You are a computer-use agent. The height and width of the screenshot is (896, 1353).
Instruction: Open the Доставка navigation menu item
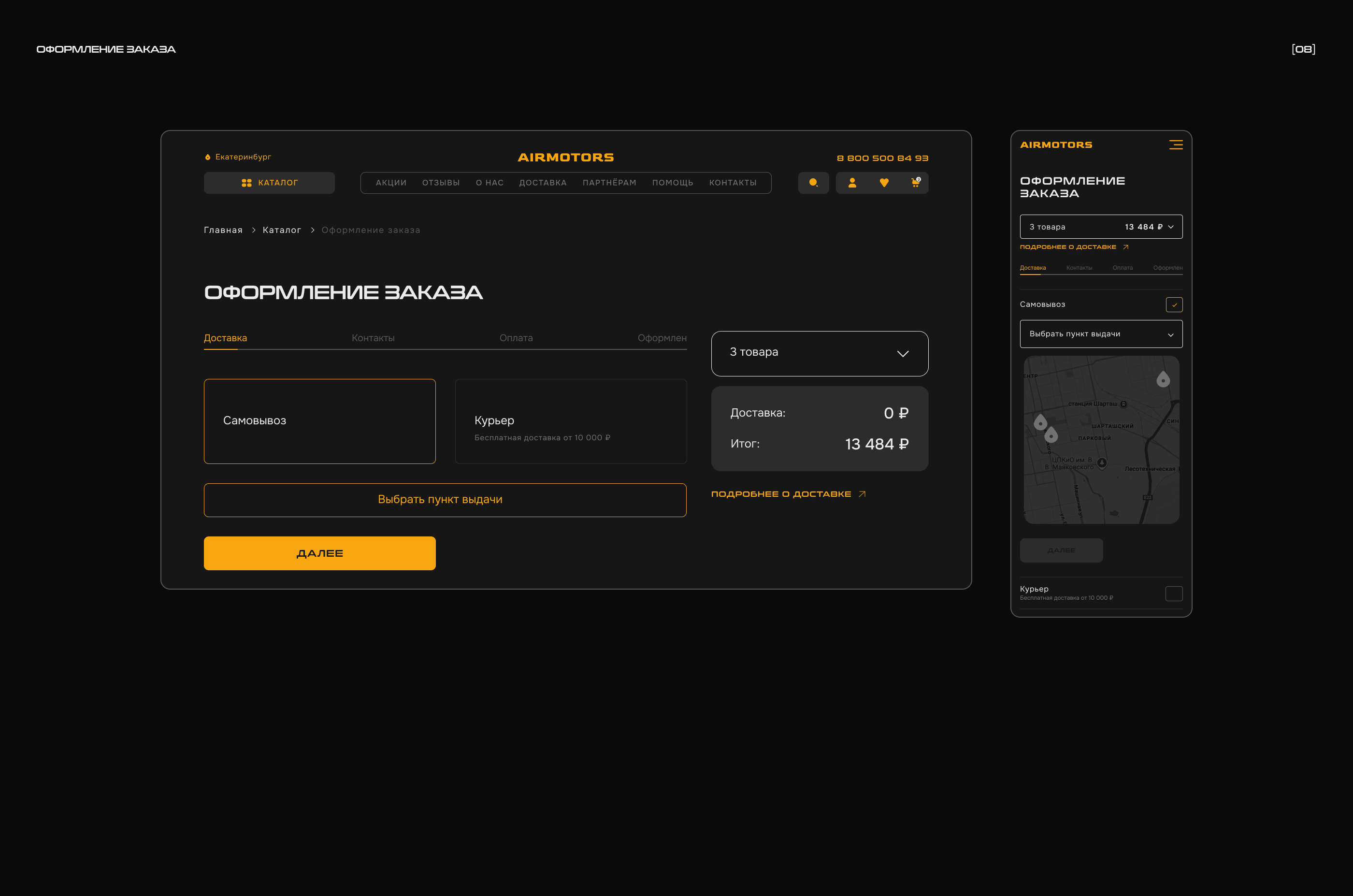pos(542,183)
